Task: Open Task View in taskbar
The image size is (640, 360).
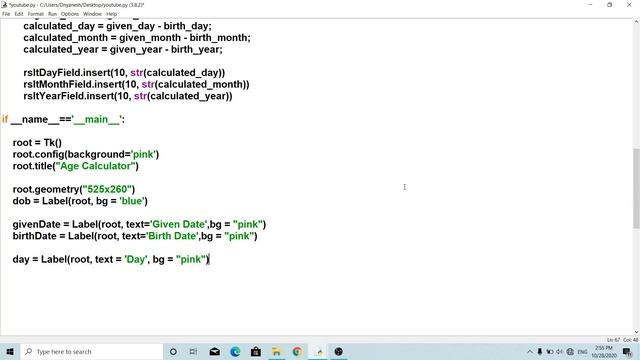Action: tap(193, 351)
